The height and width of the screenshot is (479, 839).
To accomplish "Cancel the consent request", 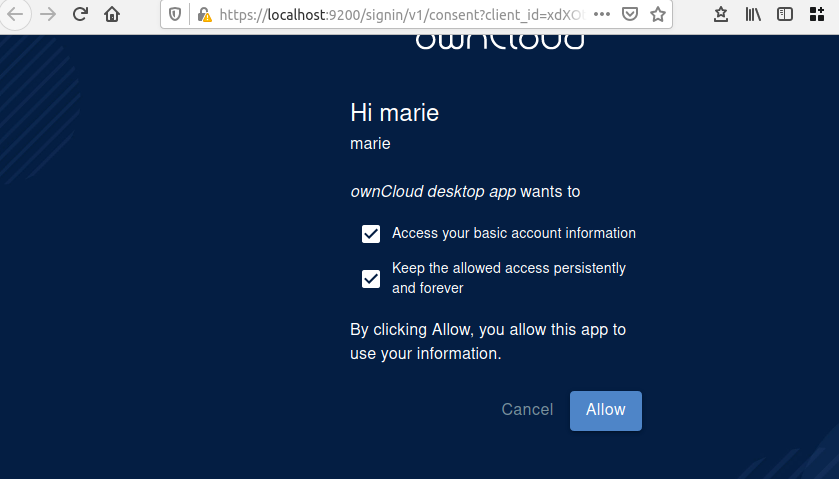I will pos(527,410).
